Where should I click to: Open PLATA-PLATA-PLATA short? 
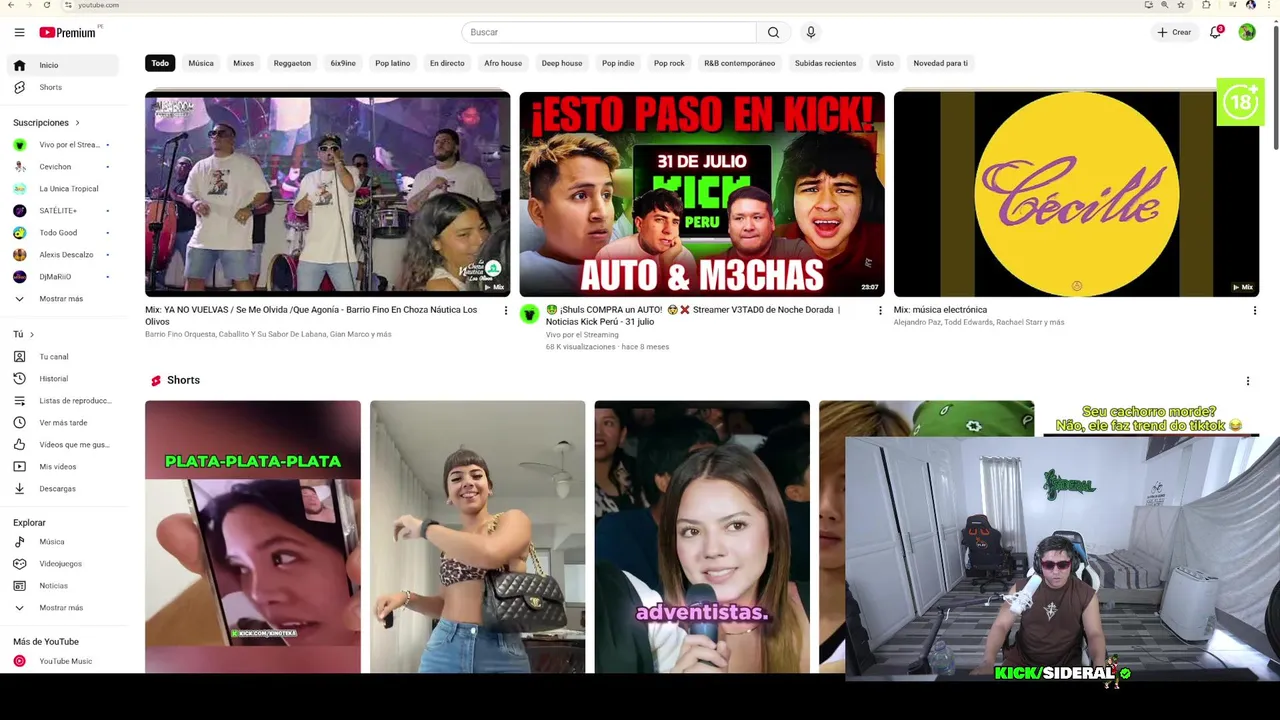(x=253, y=537)
